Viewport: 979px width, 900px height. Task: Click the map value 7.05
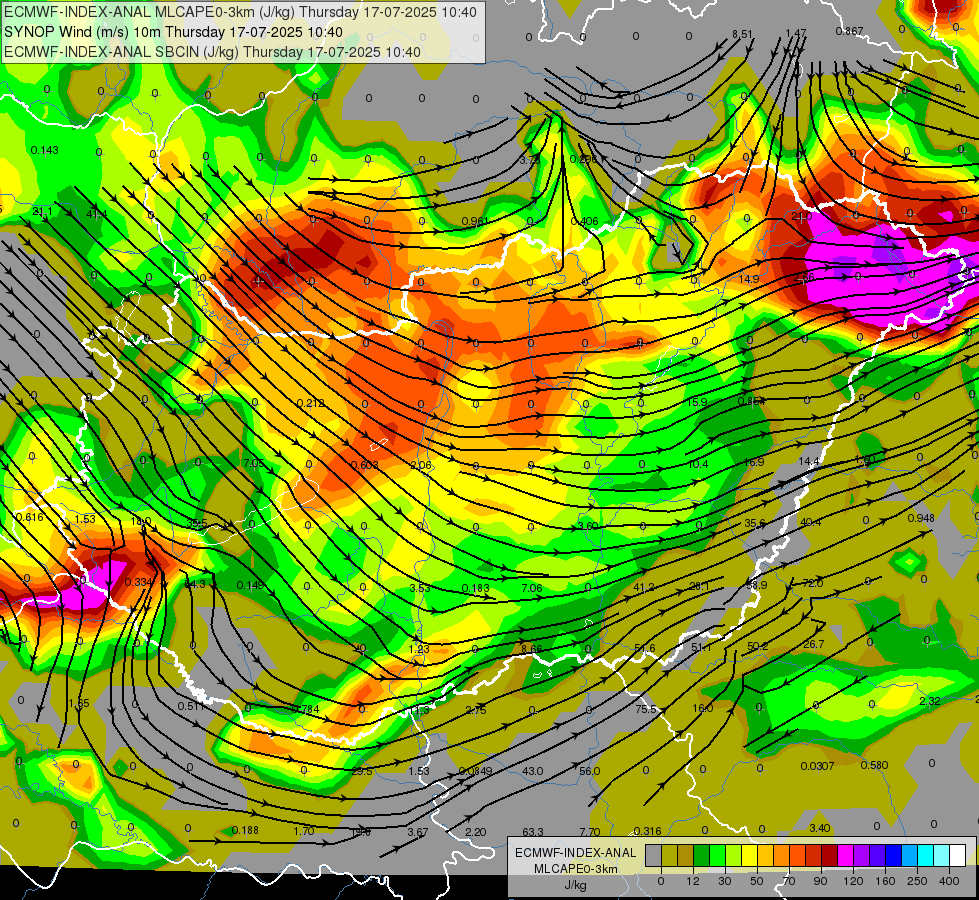click(253, 463)
